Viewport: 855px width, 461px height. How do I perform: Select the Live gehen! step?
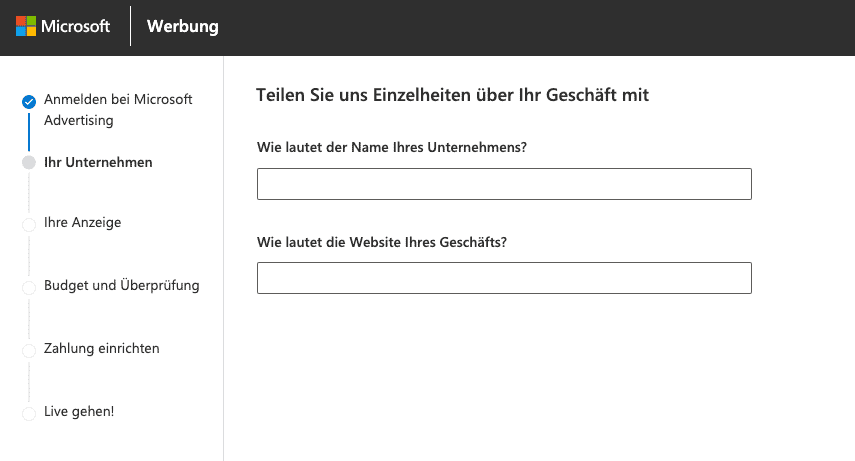click(79, 411)
